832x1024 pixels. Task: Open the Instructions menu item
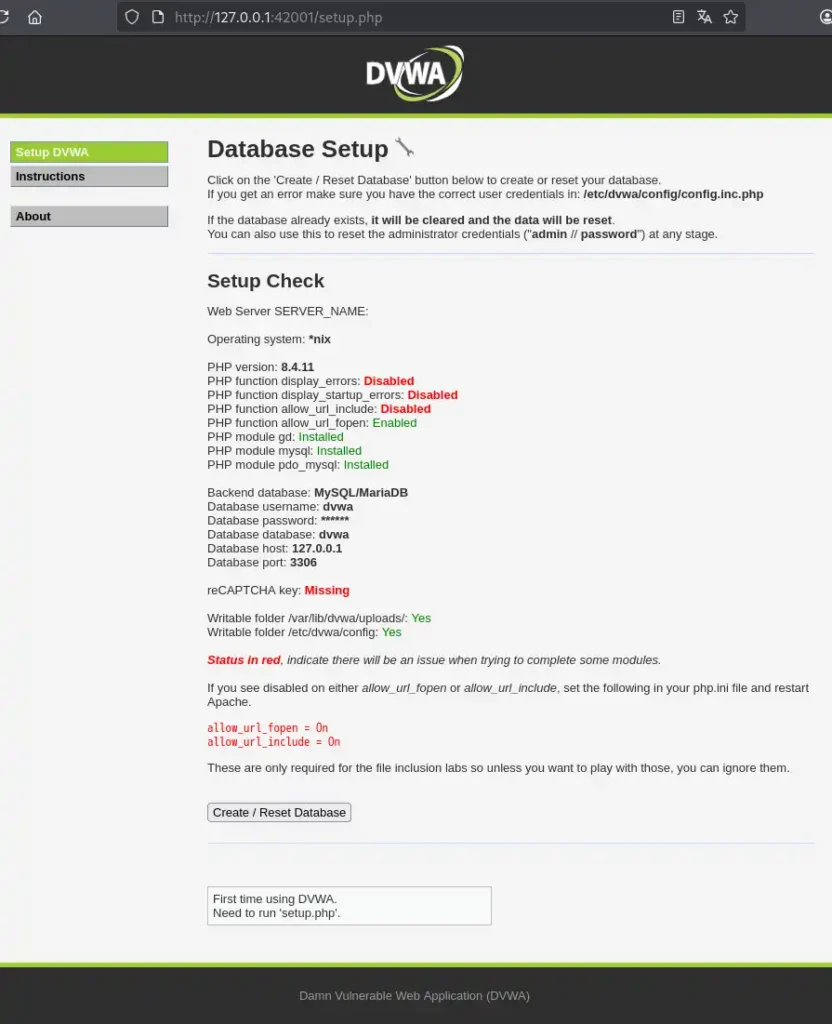point(89,176)
